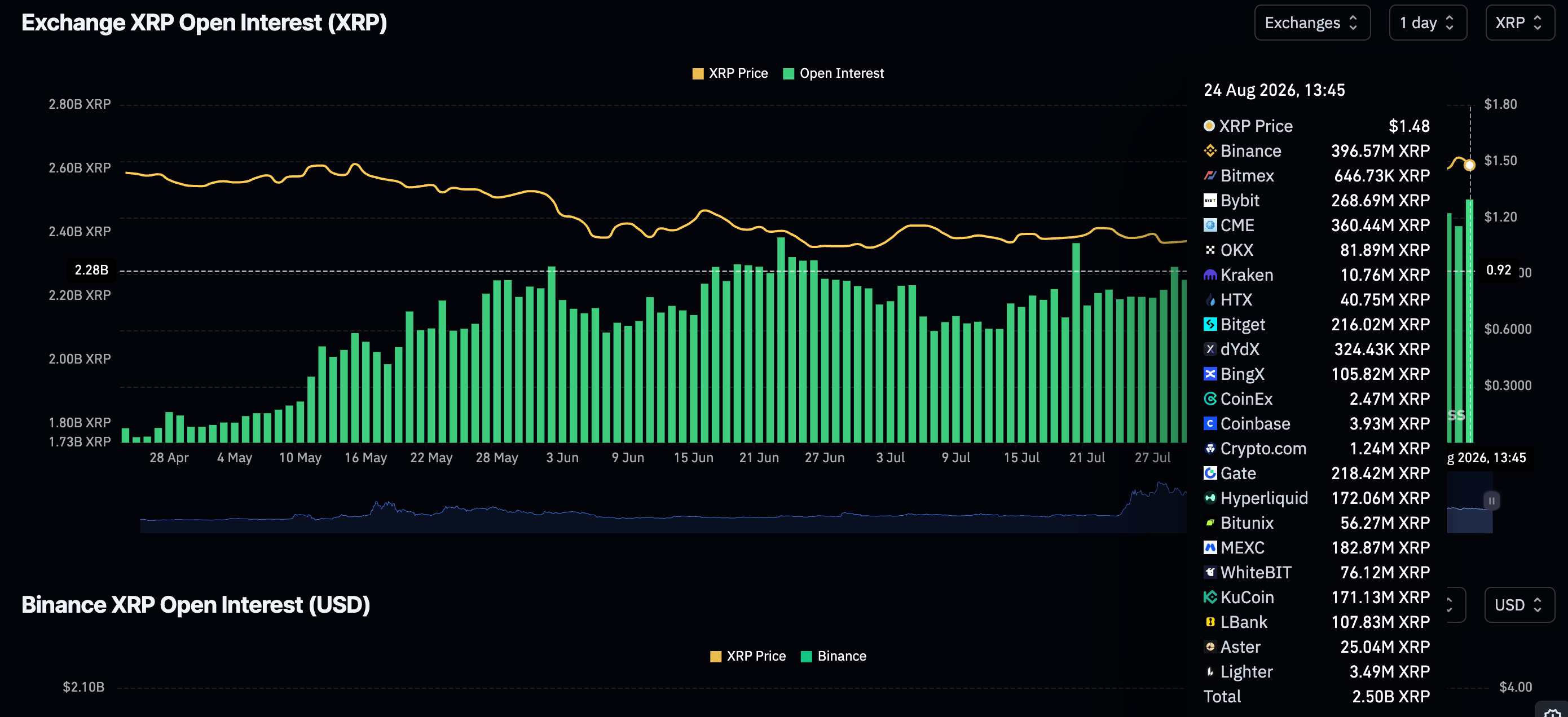Click the 0.92 price crosshair label

[1498, 270]
